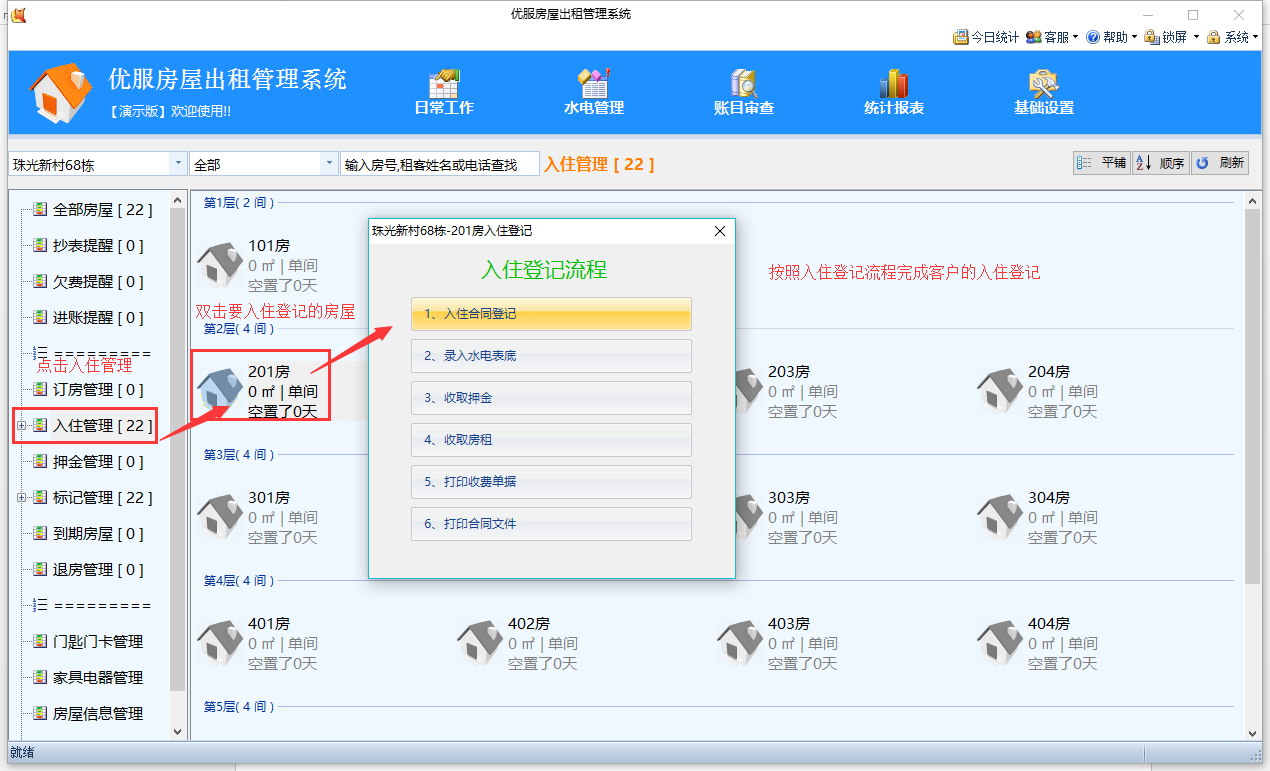Open the 水电管理 toolbar icon

(x=594, y=92)
